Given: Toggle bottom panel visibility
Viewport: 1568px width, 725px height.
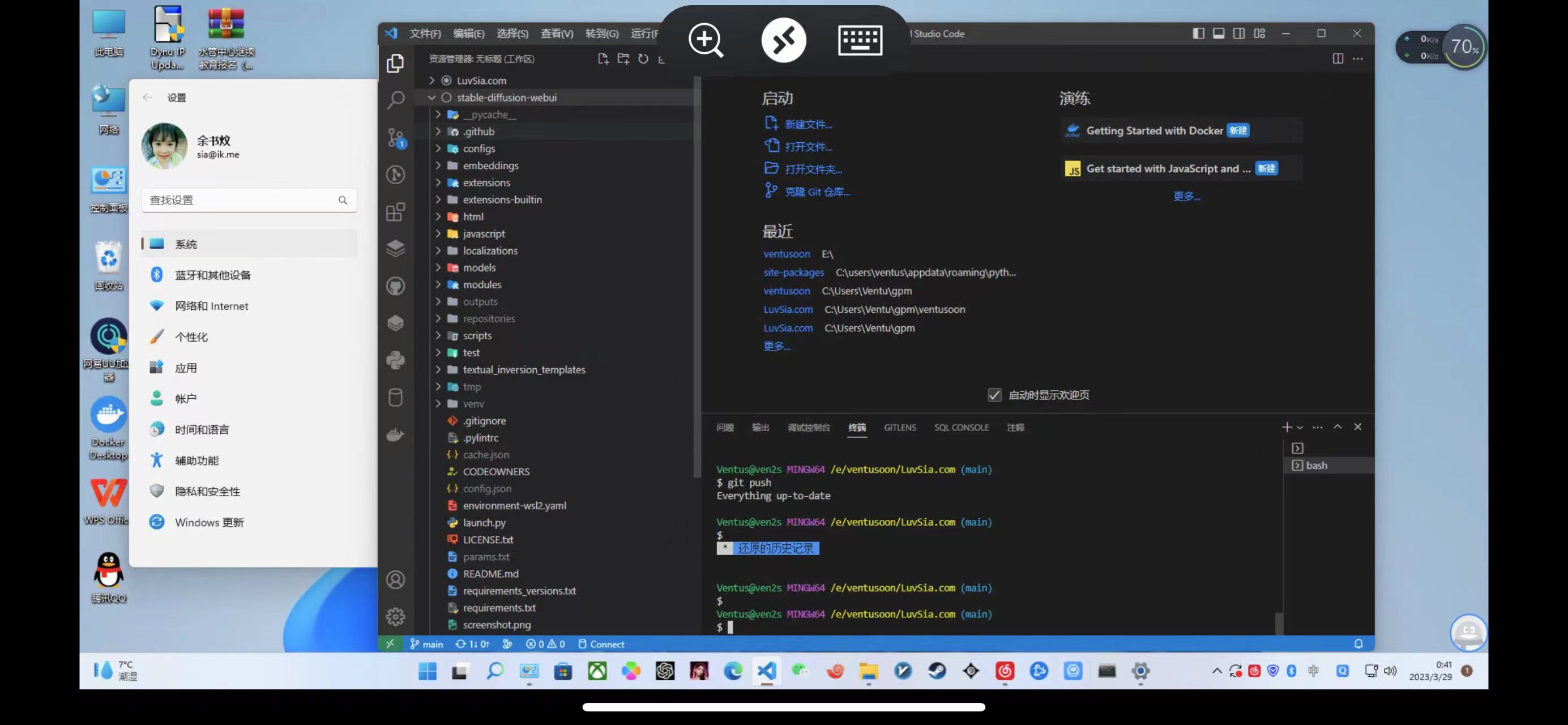Looking at the screenshot, I should pyautogui.click(x=1218, y=33).
